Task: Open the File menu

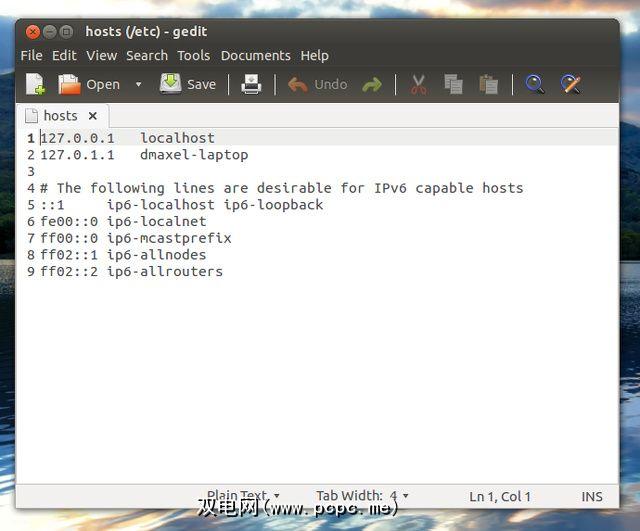Action: pyautogui.click(x=31, y=56)
